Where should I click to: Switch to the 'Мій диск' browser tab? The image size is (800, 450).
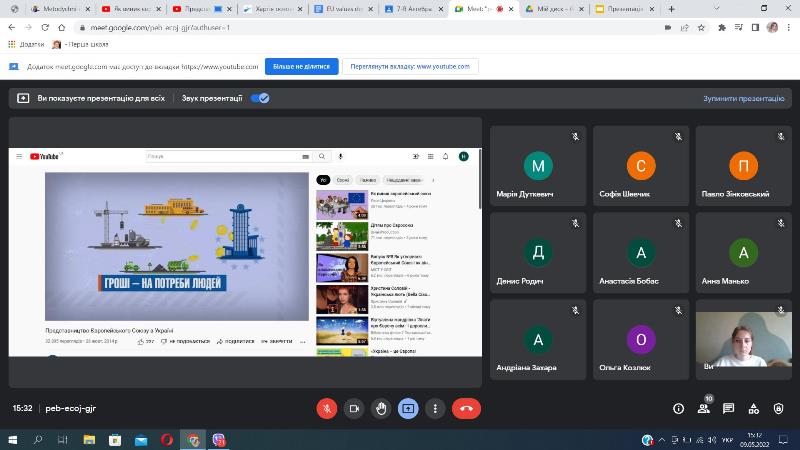550,9
